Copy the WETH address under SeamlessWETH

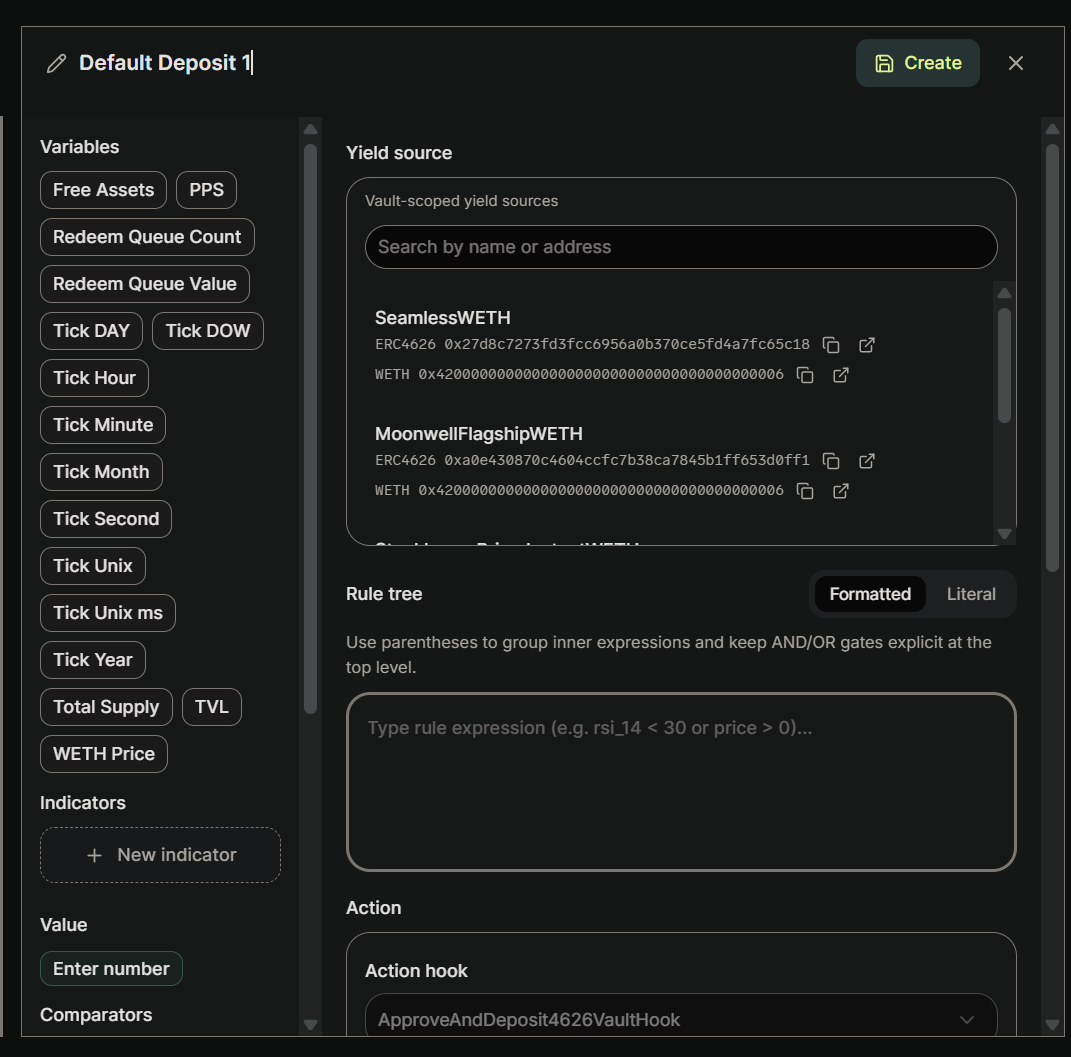(805, 375)
